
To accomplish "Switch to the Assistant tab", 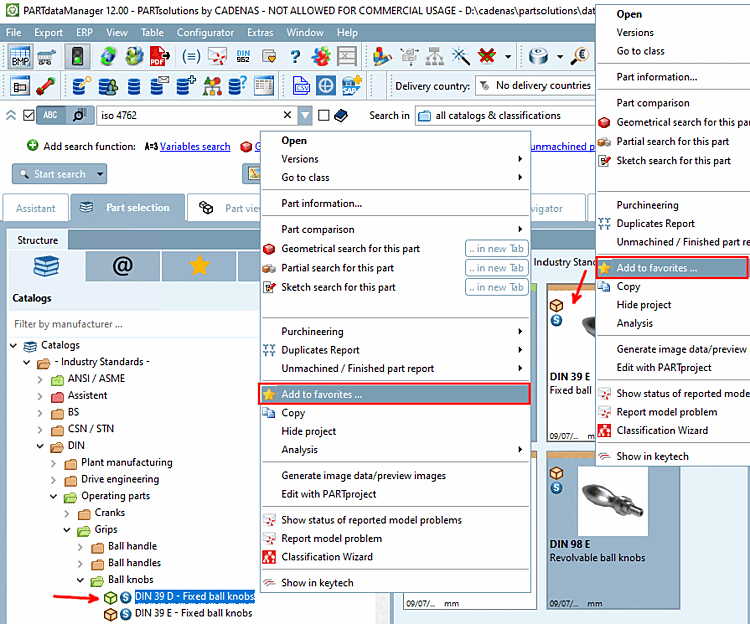I will 36,208.
